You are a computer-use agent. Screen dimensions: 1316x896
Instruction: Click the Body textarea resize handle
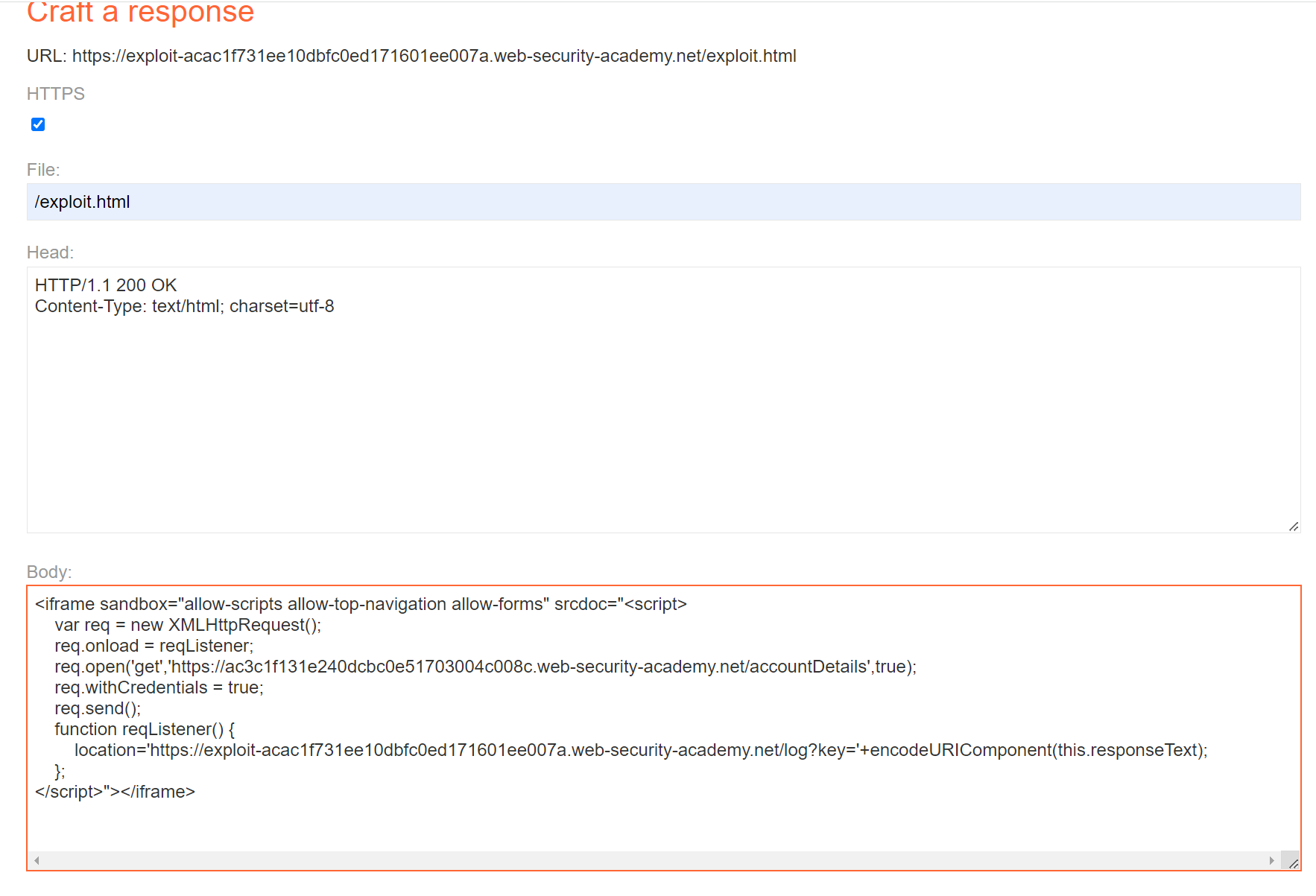click(1294, 863)
